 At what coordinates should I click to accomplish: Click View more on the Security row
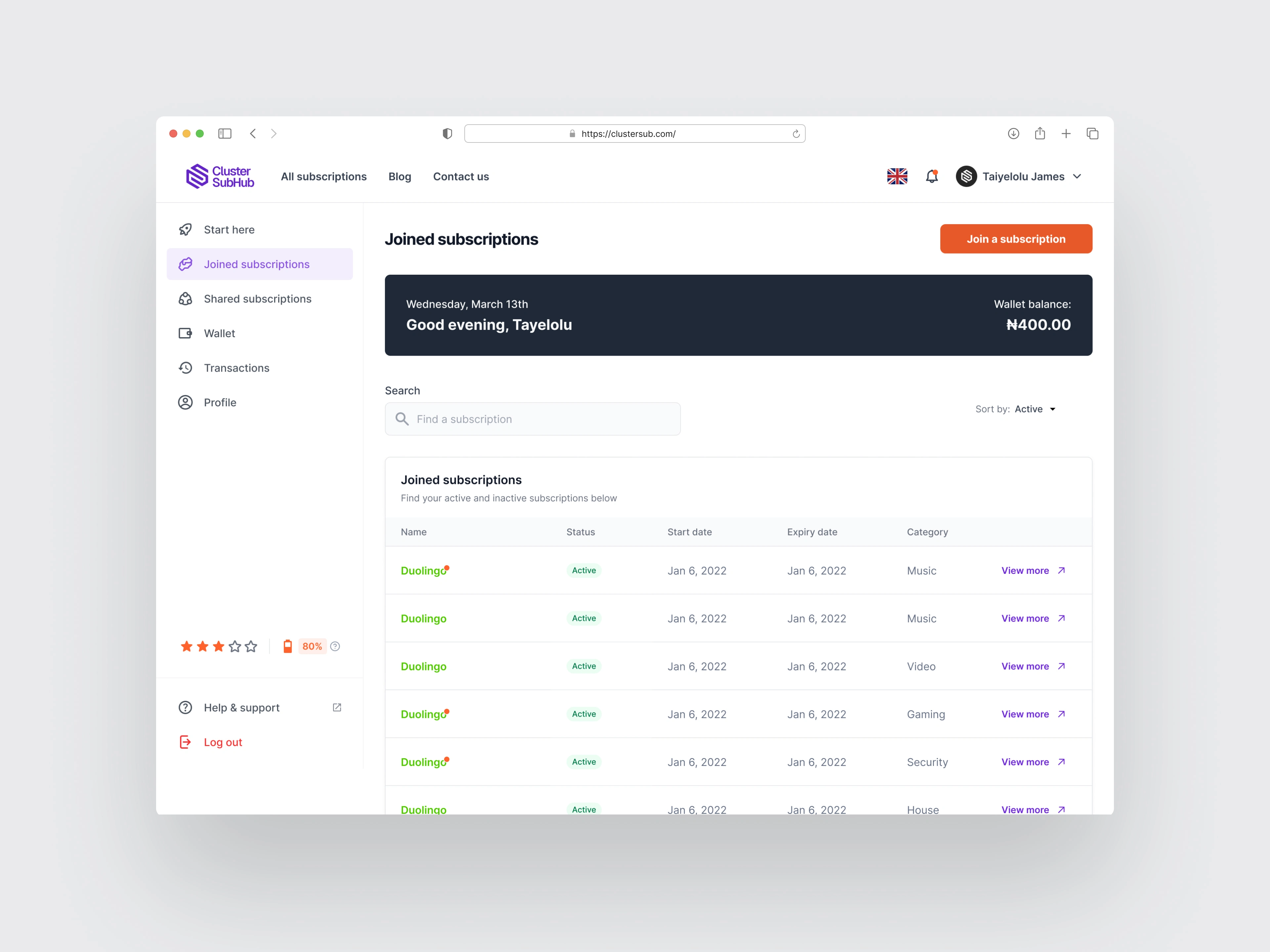pos(1025,762)
